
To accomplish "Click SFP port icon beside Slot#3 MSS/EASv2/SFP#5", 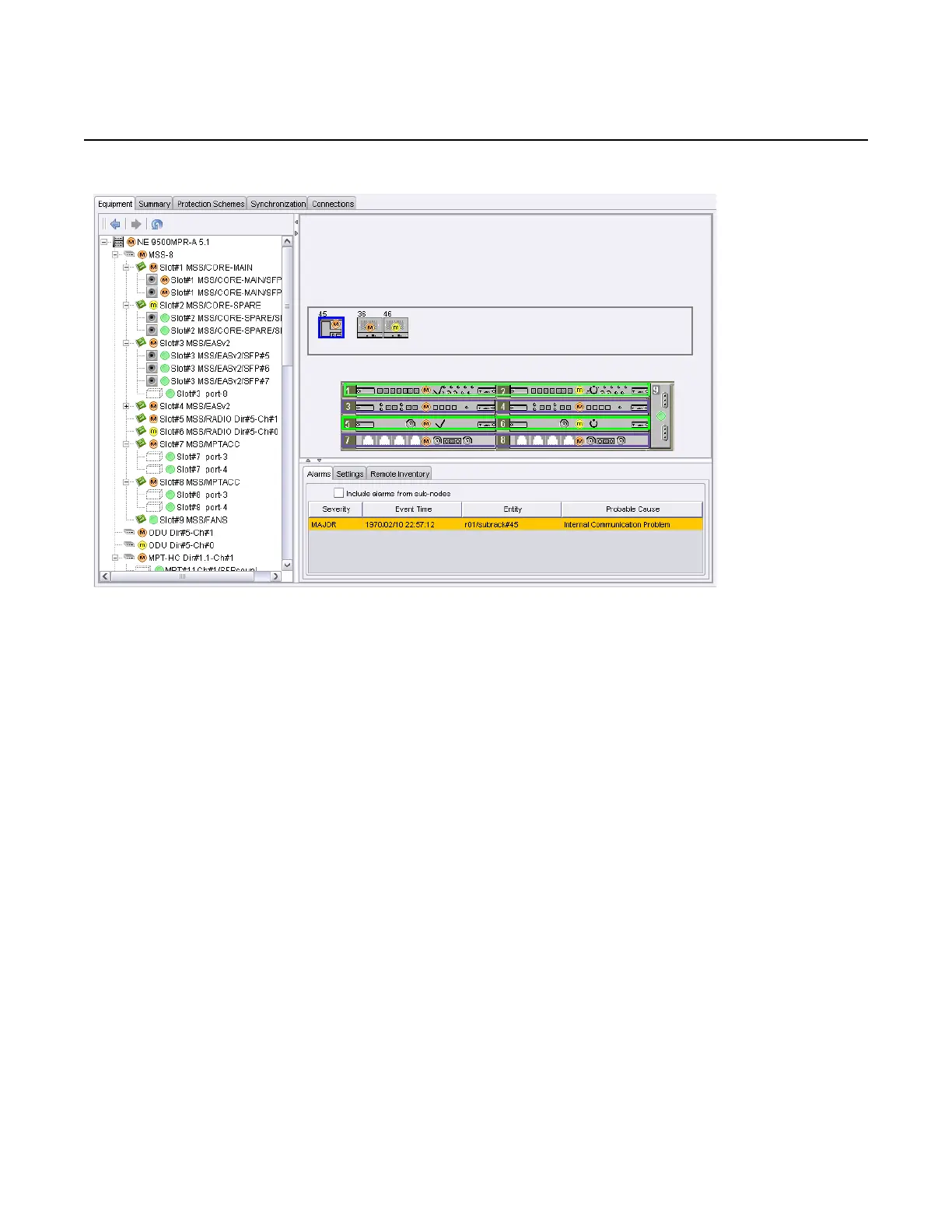I will [x=152, y=355].
